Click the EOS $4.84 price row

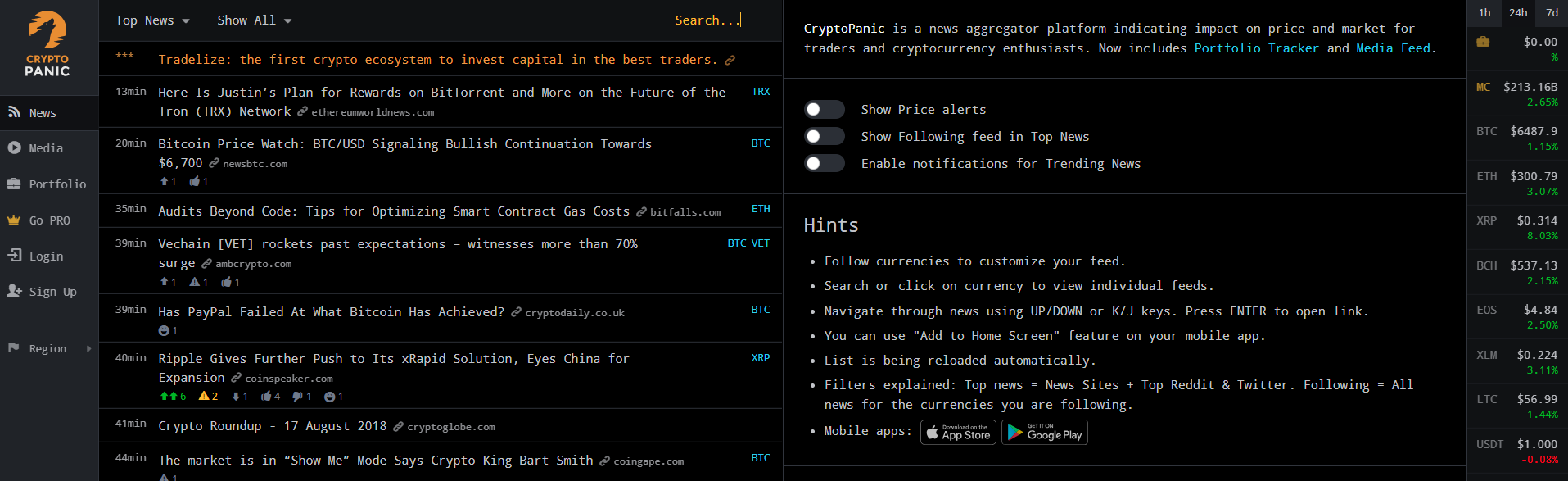1517,317
